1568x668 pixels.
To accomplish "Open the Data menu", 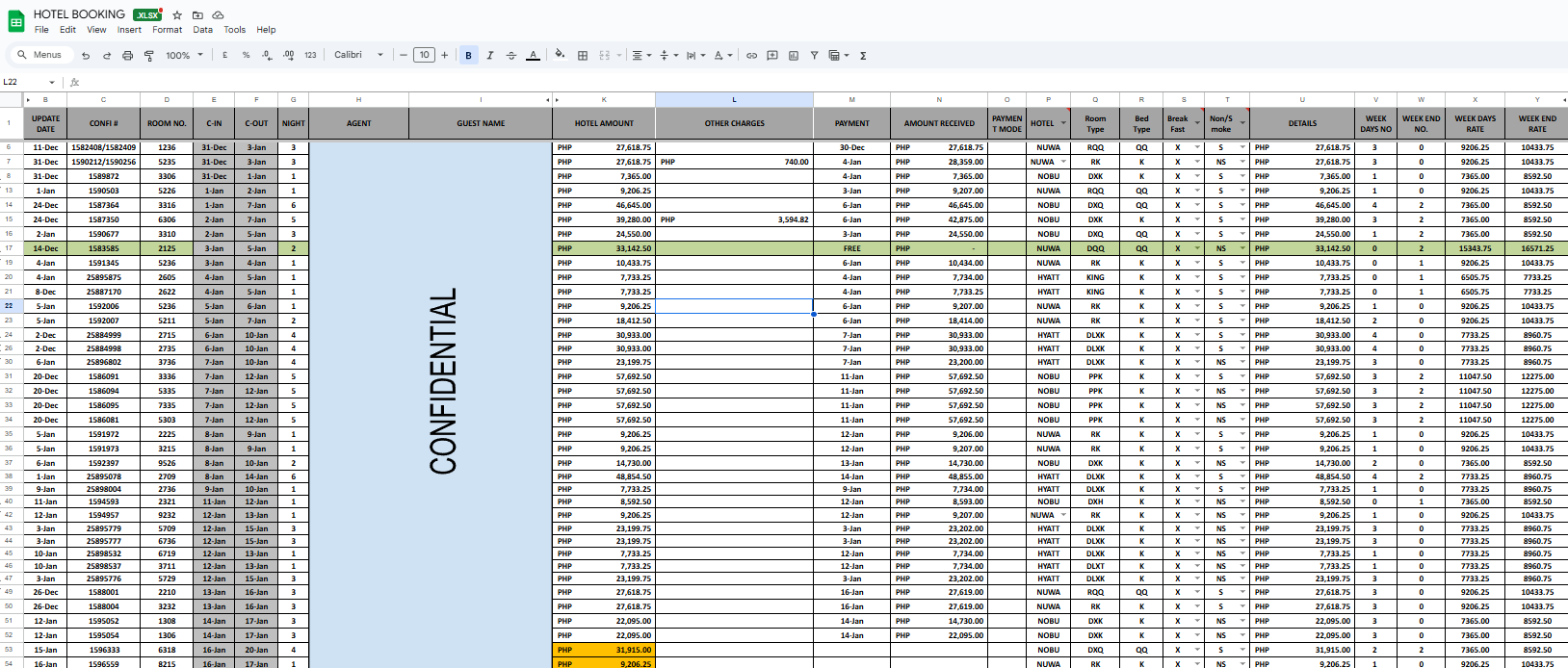I will pos(202,30).
